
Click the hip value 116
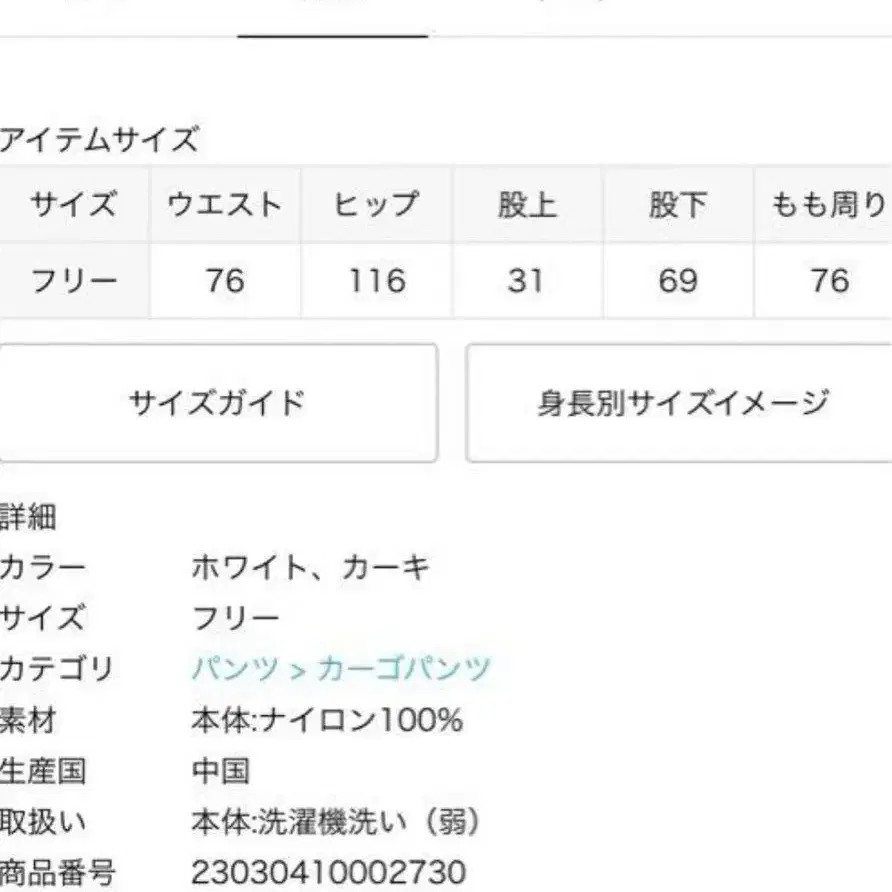click(377, 281)
